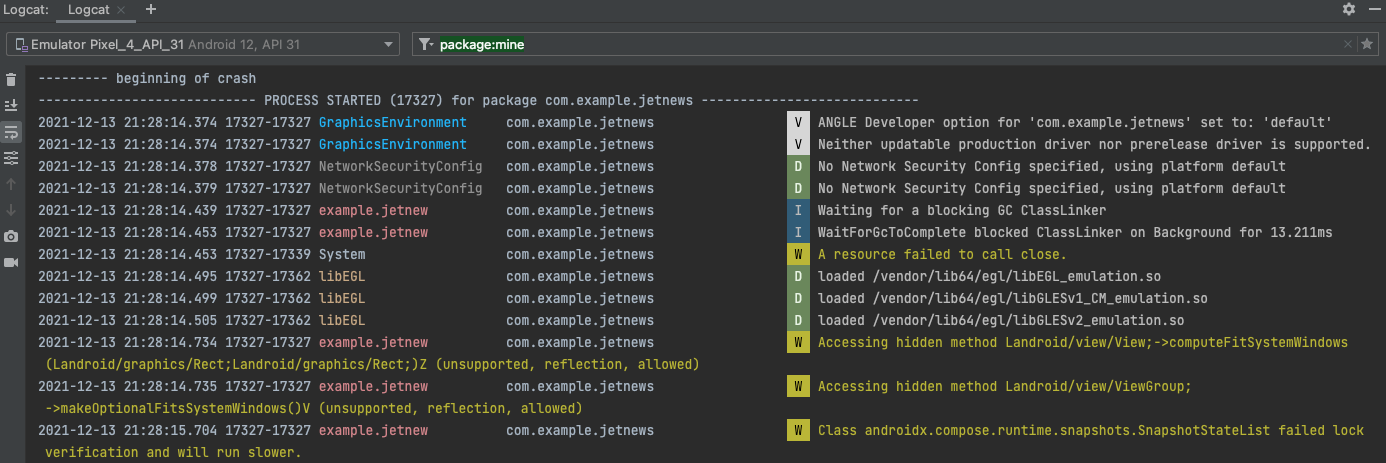Click the previous occurrence up arrow
This screenshot has width=1386, height=463.
(11, 184)
